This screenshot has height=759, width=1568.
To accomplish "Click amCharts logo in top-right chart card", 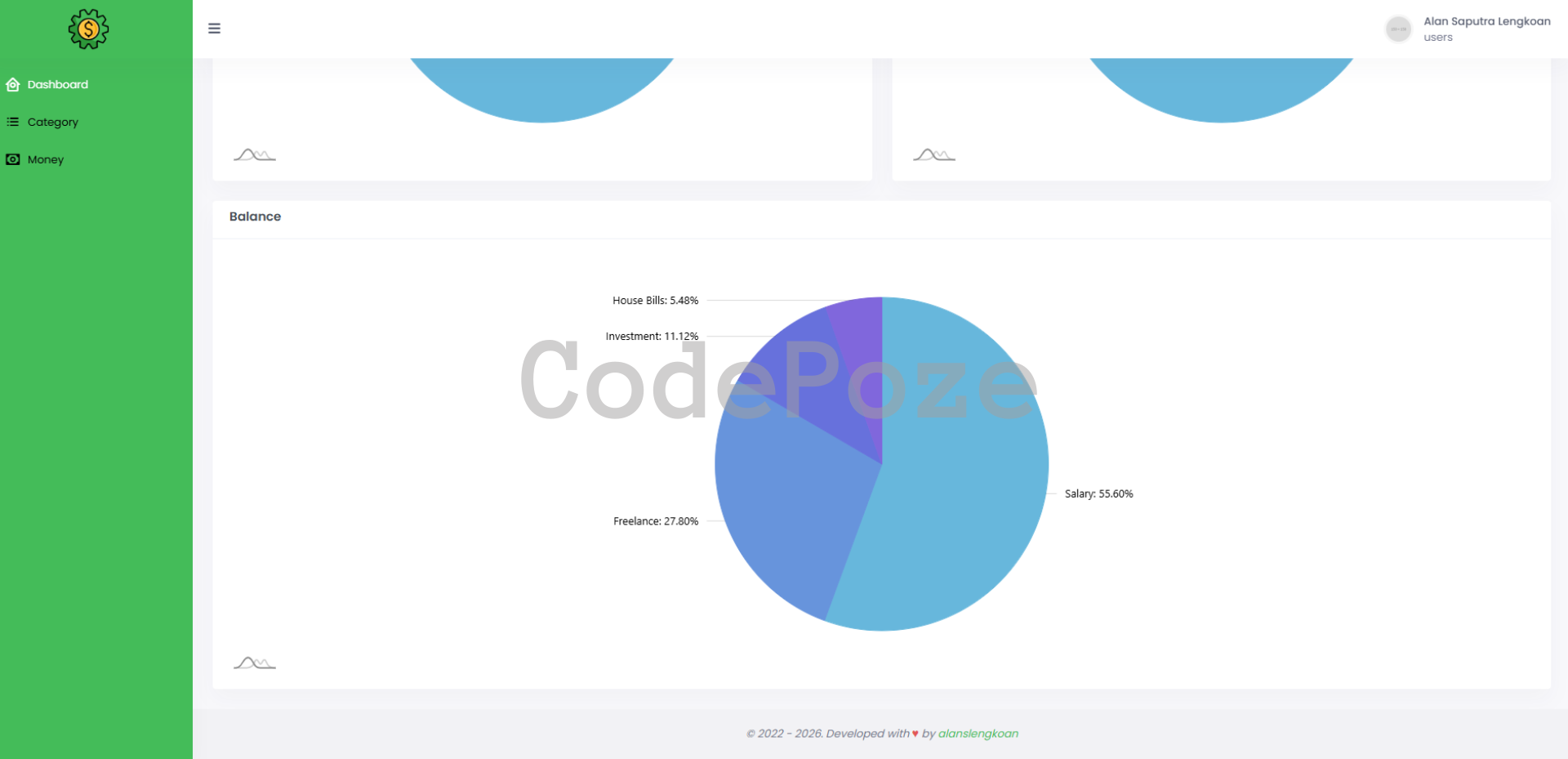I will tap(934, 154).
